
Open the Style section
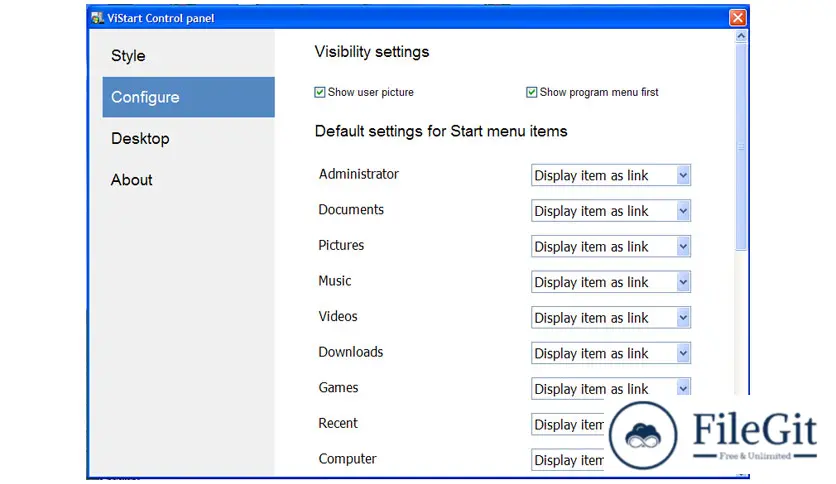pos(128,55)
